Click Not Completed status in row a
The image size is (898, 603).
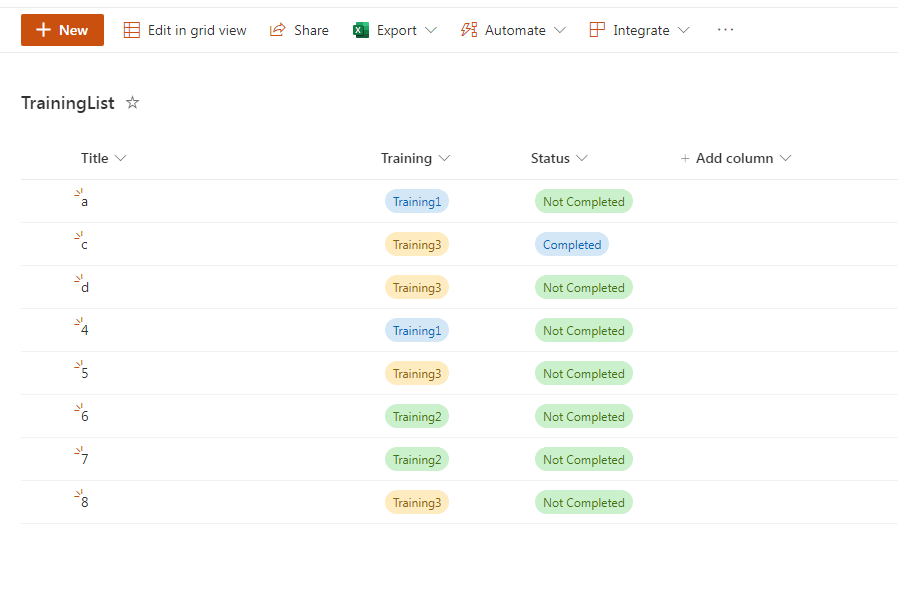pos(584,202)
